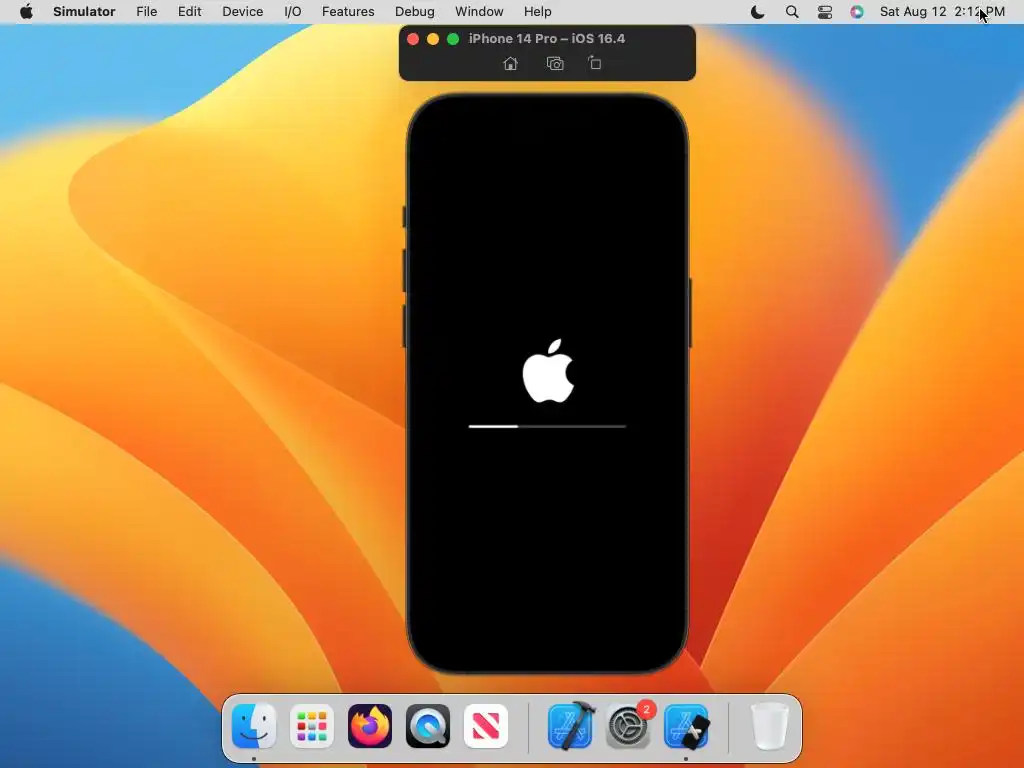Take a screenshot with the camera icon

click(x=554, y=63)
